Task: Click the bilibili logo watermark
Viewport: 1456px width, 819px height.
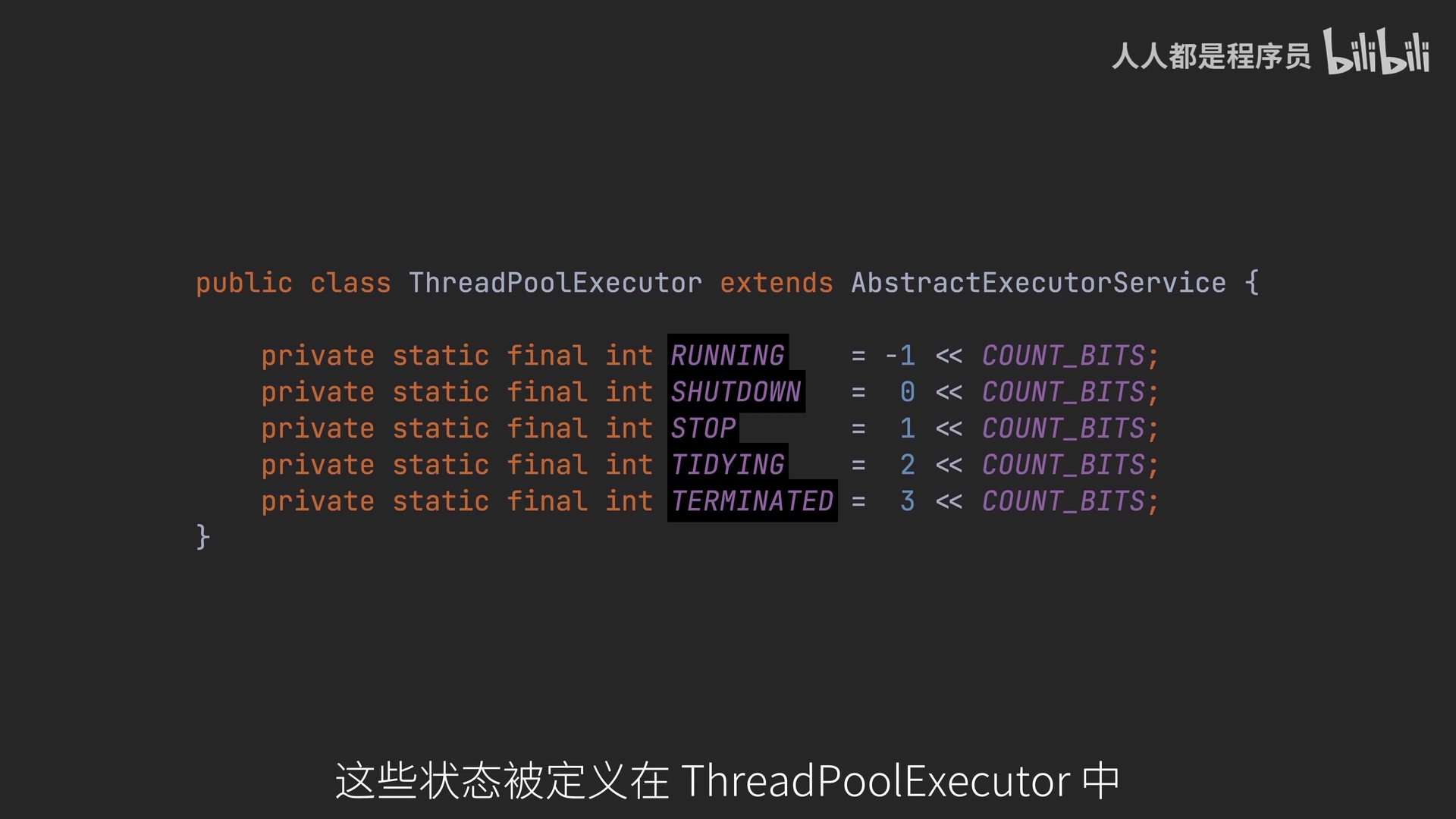Action: tap(1376, 52)
